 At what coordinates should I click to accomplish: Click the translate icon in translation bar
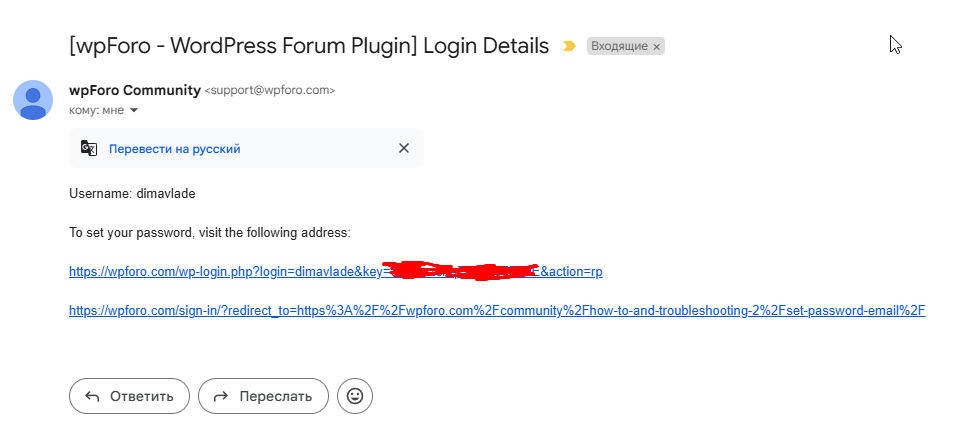click(89, 148)
